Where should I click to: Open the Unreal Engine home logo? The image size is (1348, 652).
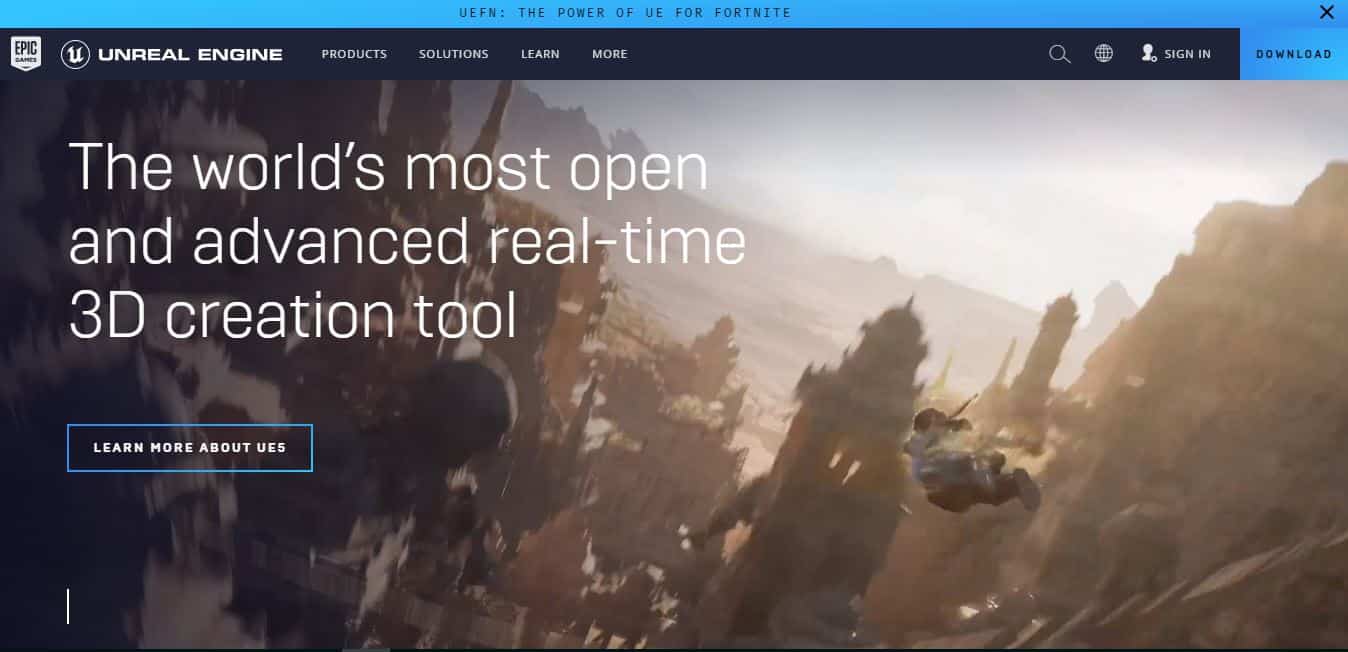pos(172,54)
